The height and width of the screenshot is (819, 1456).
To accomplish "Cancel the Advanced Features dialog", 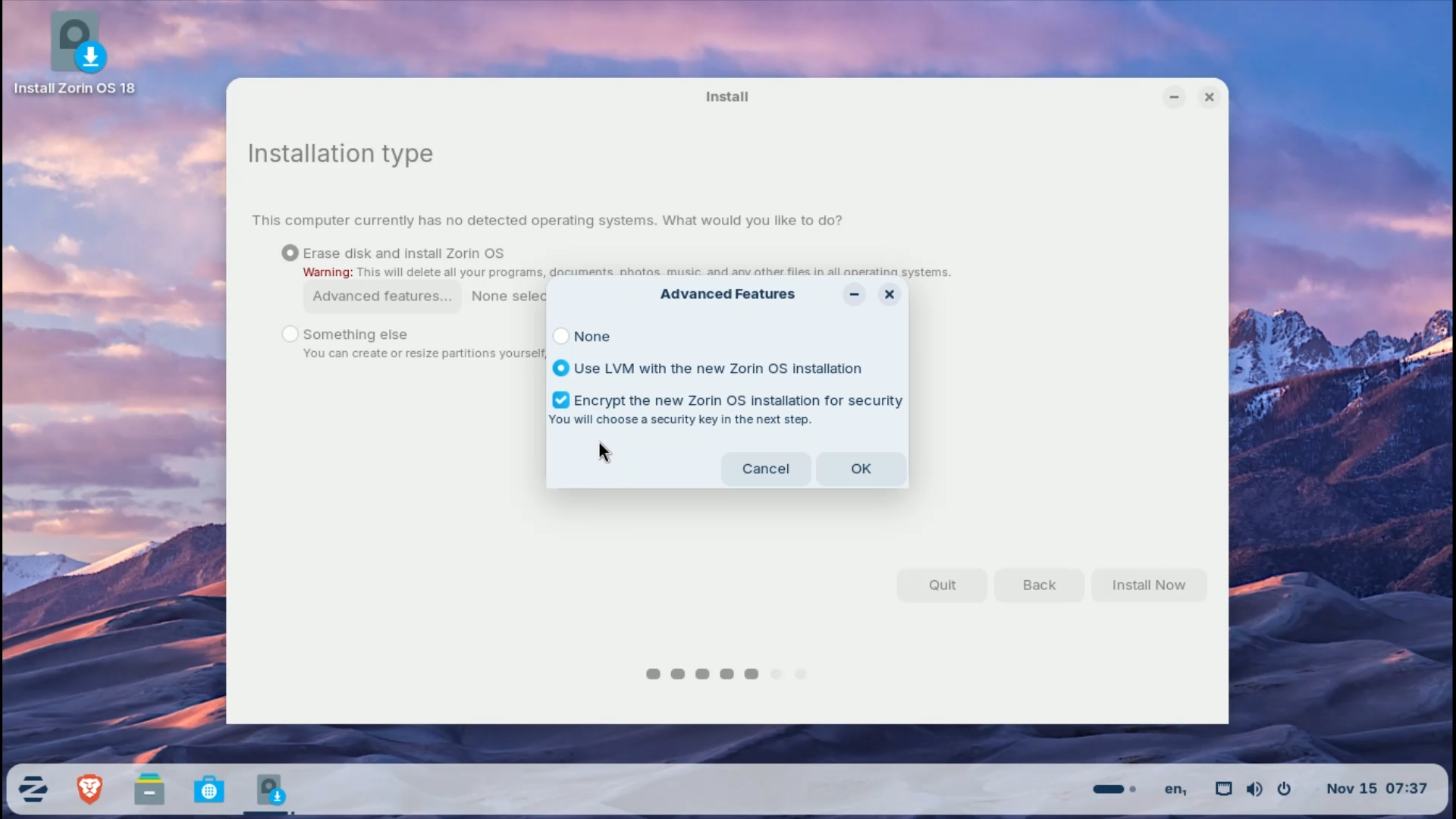I will coord(765,469).
